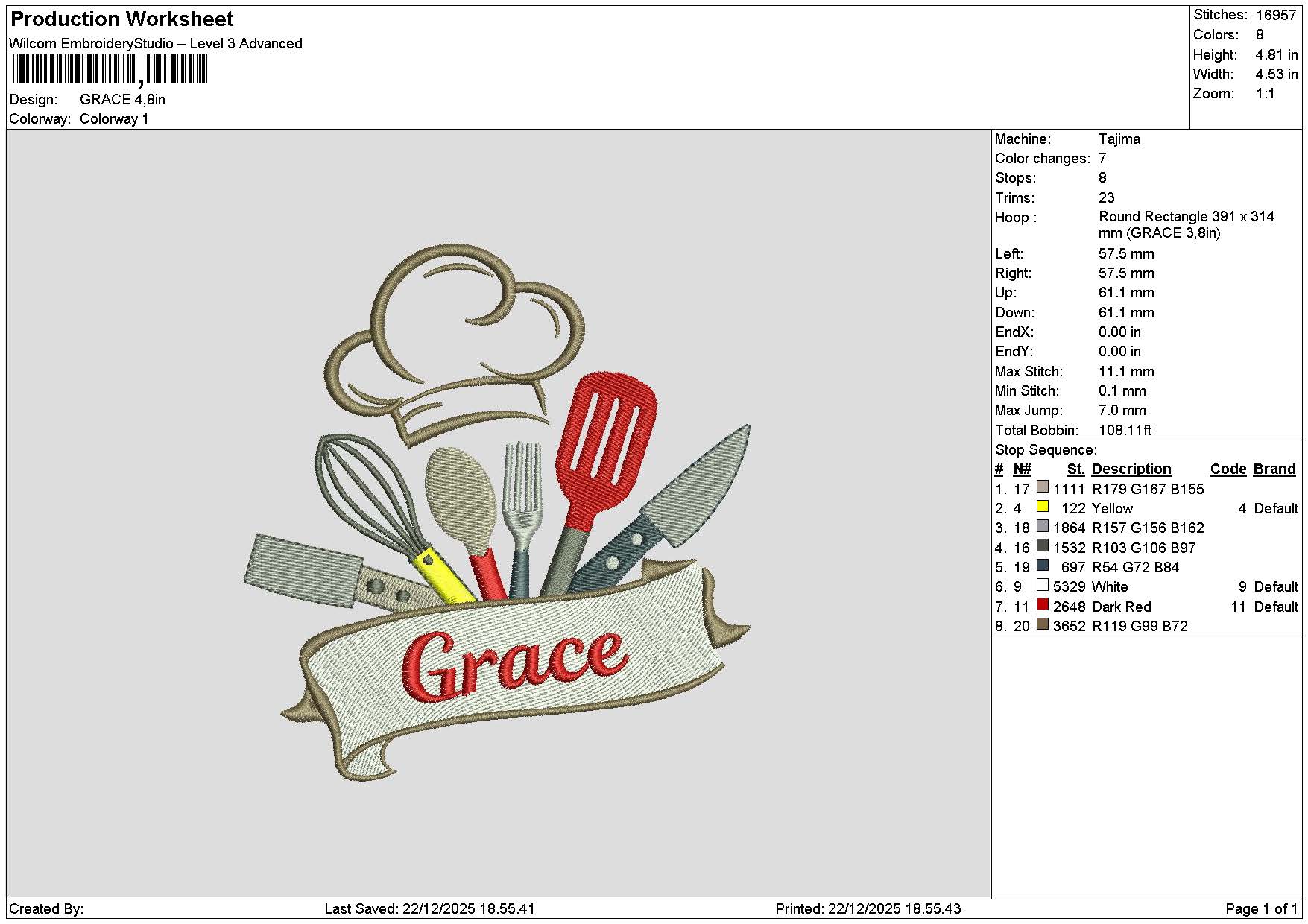Screen dimensions: 1308x924
Task: Click the 'Printed: 22/12/2025 18.55.43' text
Action: click(868, 908)
